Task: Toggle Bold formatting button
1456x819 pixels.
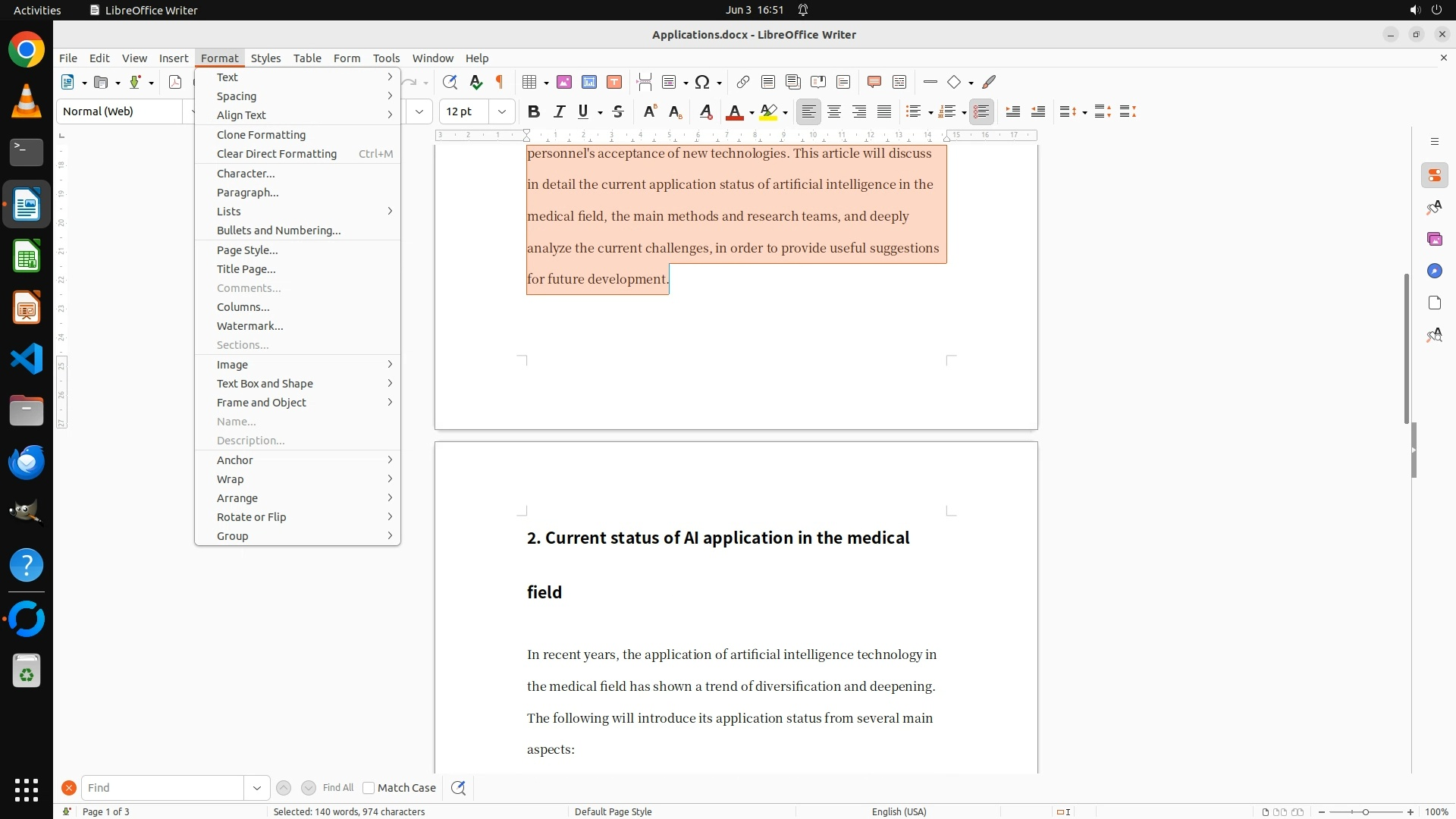Action: (534, 111)
